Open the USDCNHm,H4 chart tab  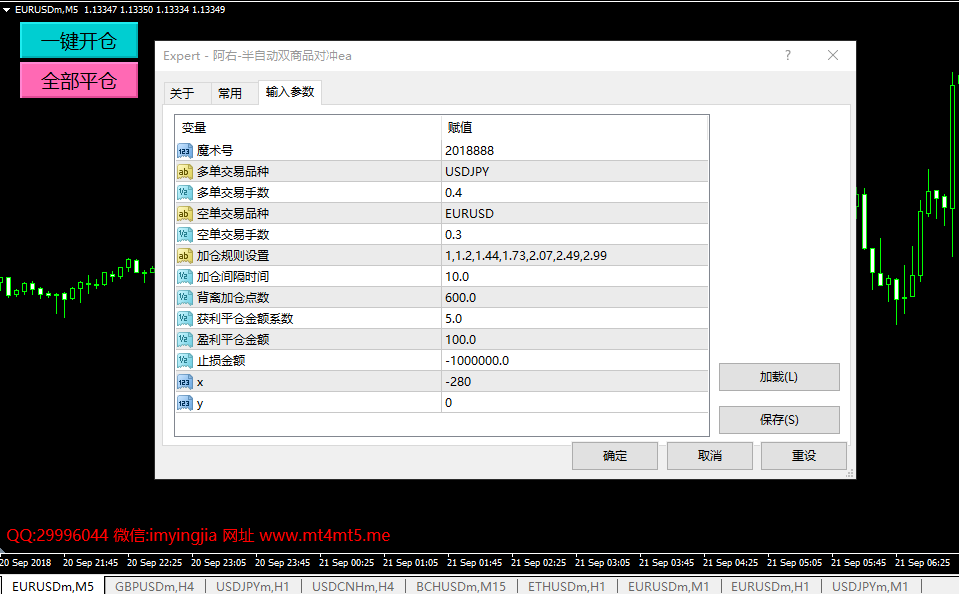pos(353,586)
